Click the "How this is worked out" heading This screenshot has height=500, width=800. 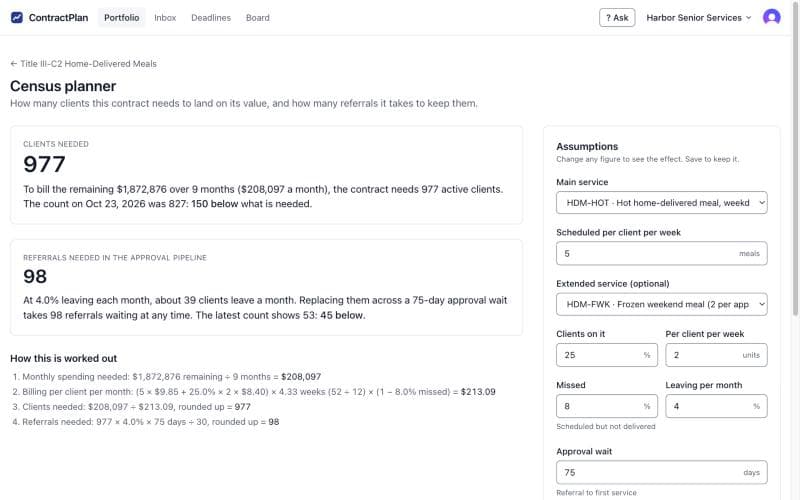63,358
